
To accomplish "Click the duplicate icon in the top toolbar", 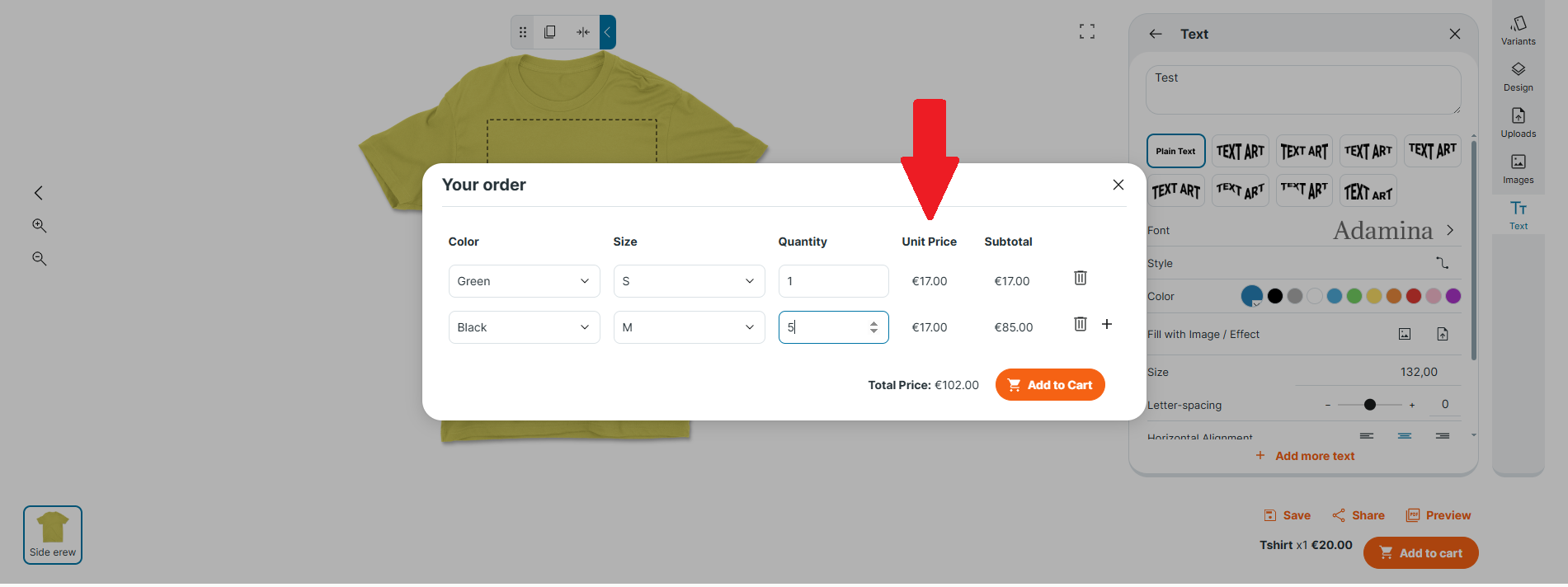I will pos(550,32).
